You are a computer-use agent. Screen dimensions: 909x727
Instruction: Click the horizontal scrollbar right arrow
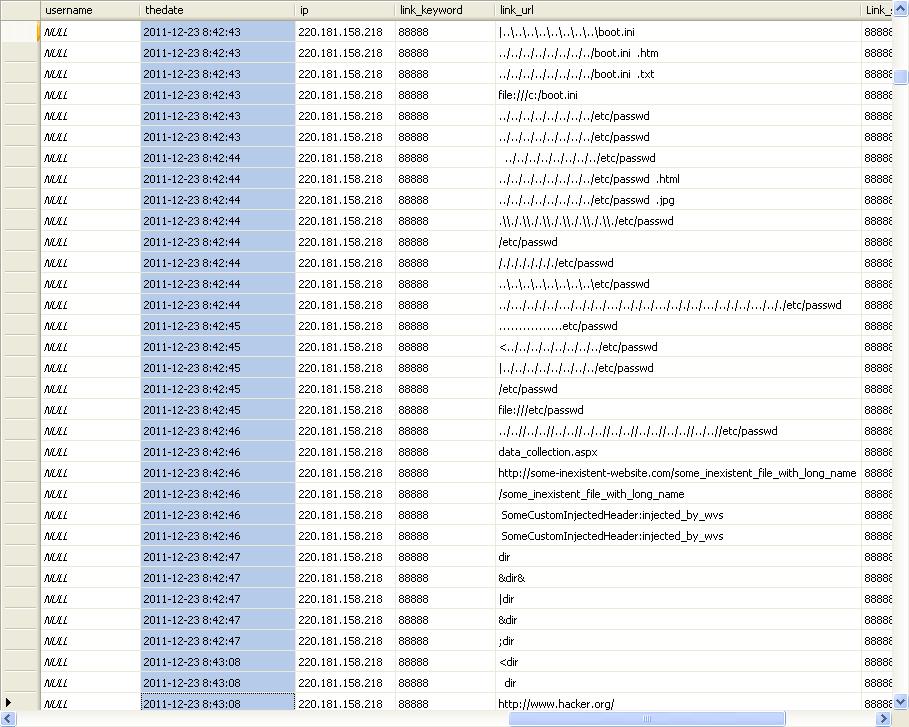(884, 719)
